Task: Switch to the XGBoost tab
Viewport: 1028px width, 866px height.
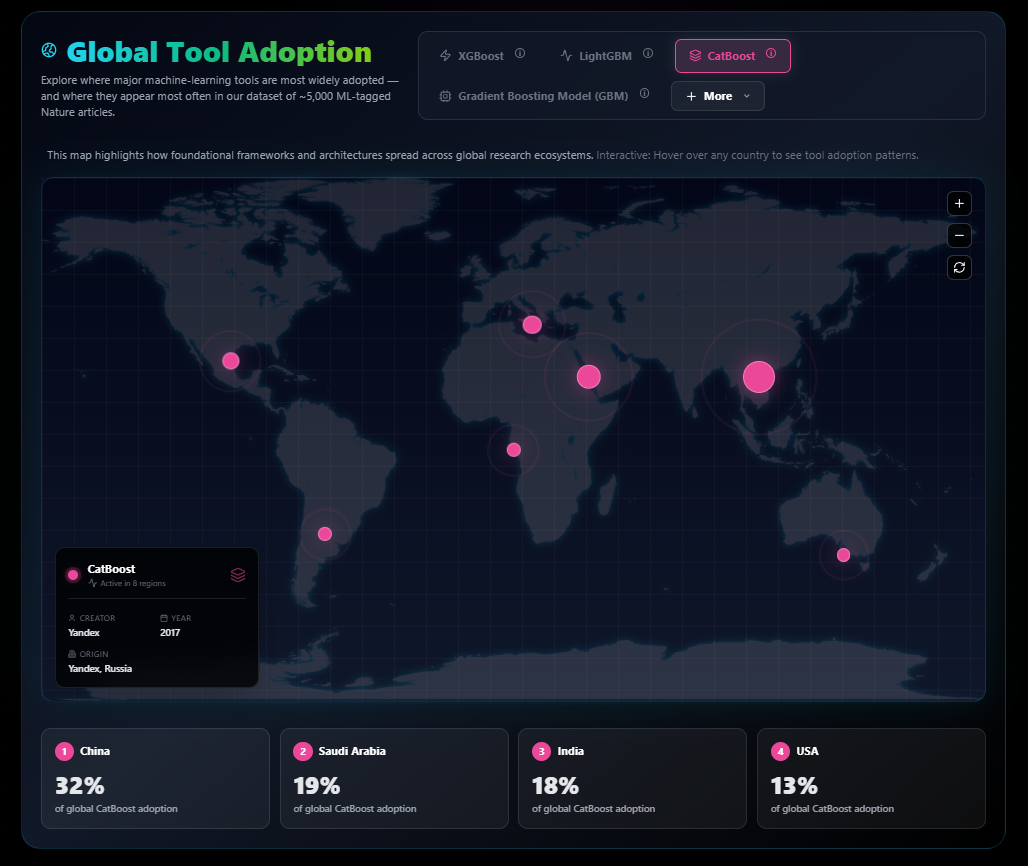Action: (x=481, y=55)
